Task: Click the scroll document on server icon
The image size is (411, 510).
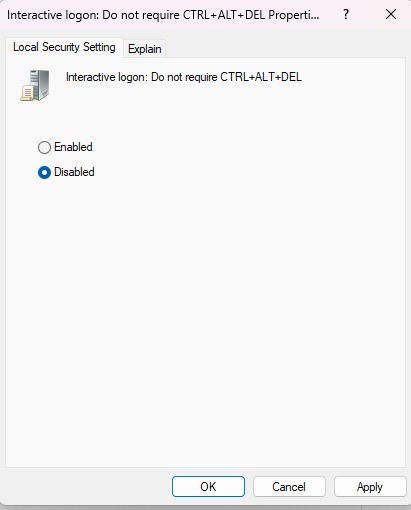Action: point(27,93)
